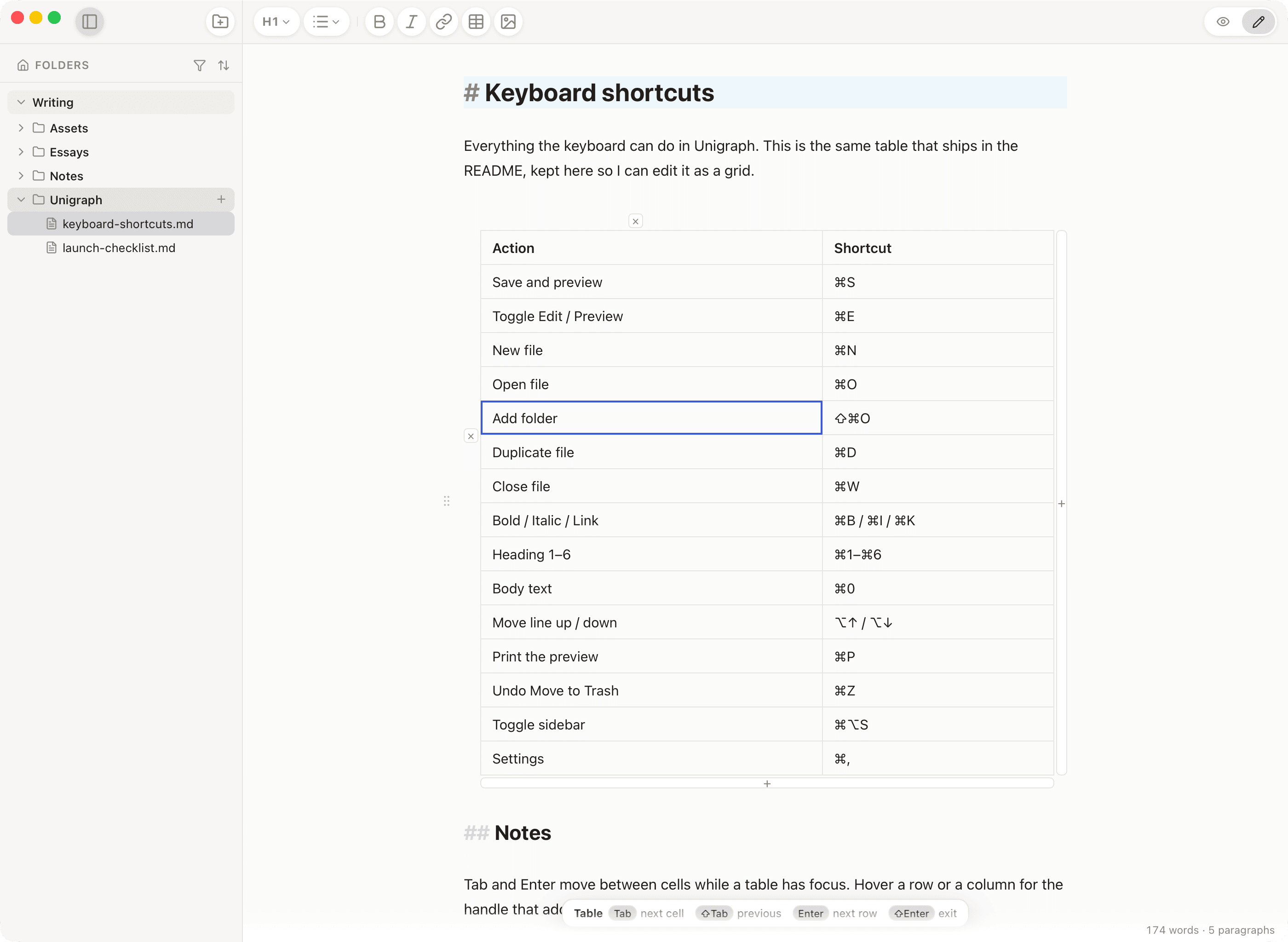
Task: Insert a table with the table icon
Action: click(476, 22)
